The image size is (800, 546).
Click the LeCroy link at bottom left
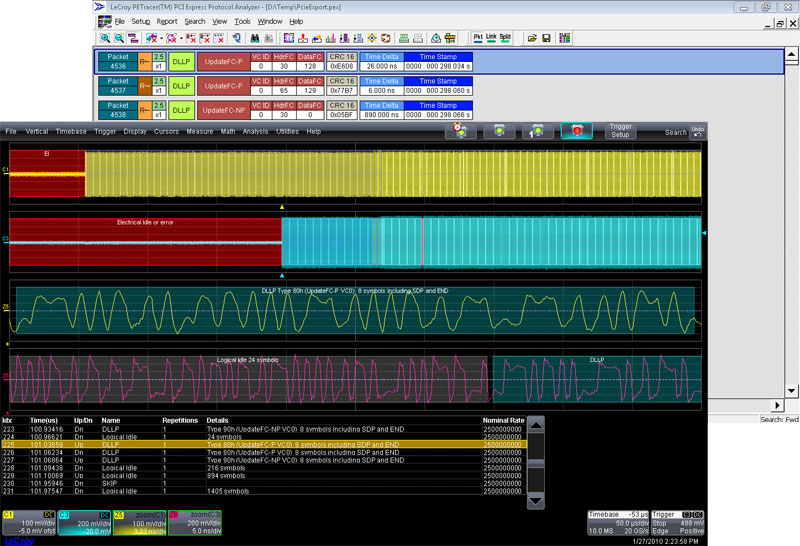point(19,540)
